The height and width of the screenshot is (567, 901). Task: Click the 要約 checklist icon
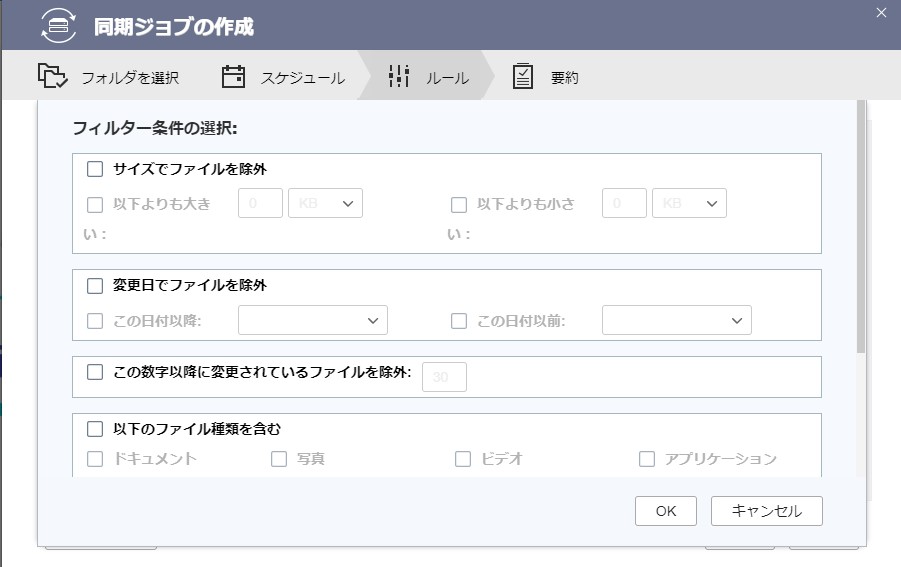522,76
